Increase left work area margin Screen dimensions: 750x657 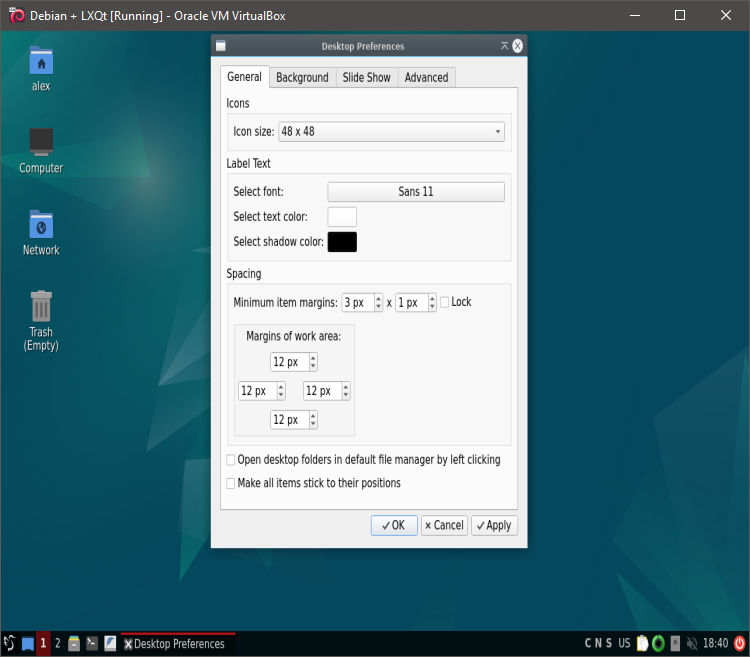tap(281, 386)
